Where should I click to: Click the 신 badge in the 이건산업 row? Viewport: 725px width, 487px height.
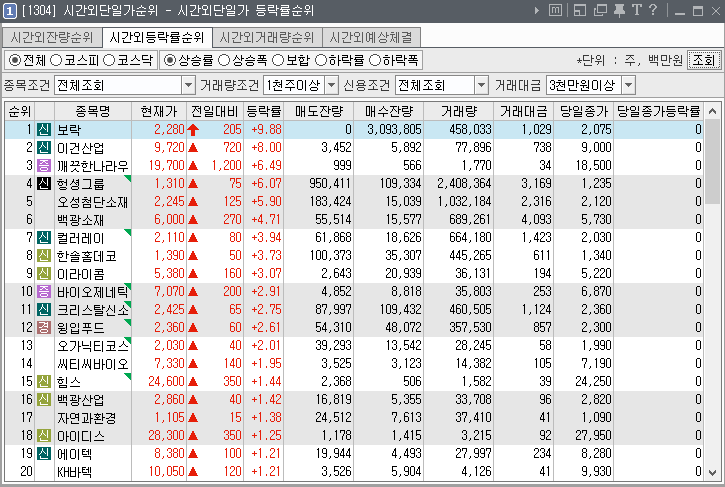click(44, 148)
